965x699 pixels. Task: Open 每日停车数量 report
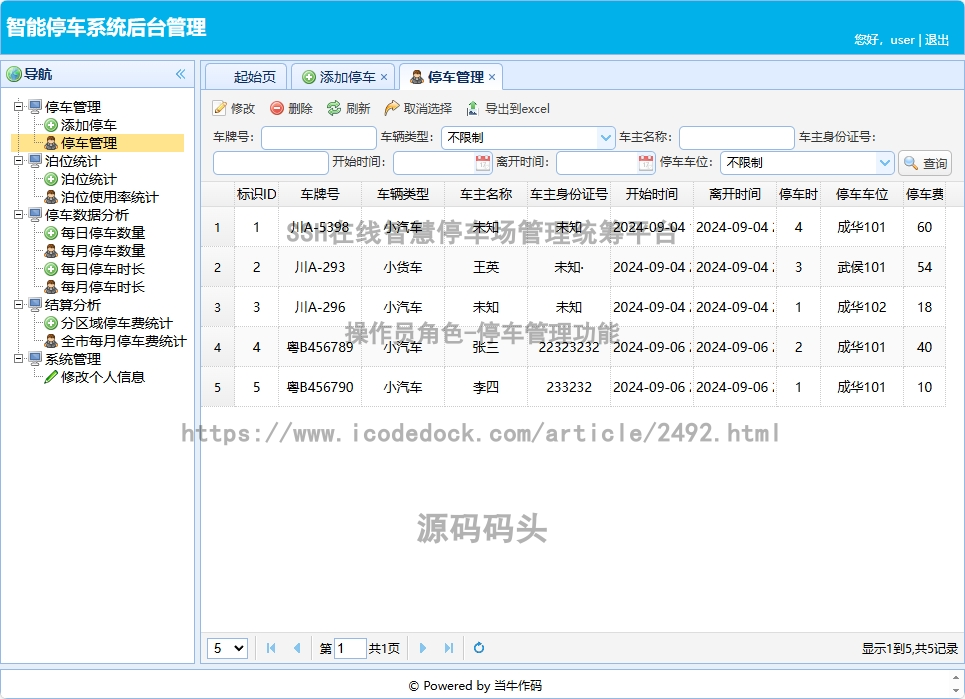pyautogui.click(x=103, y=233)
